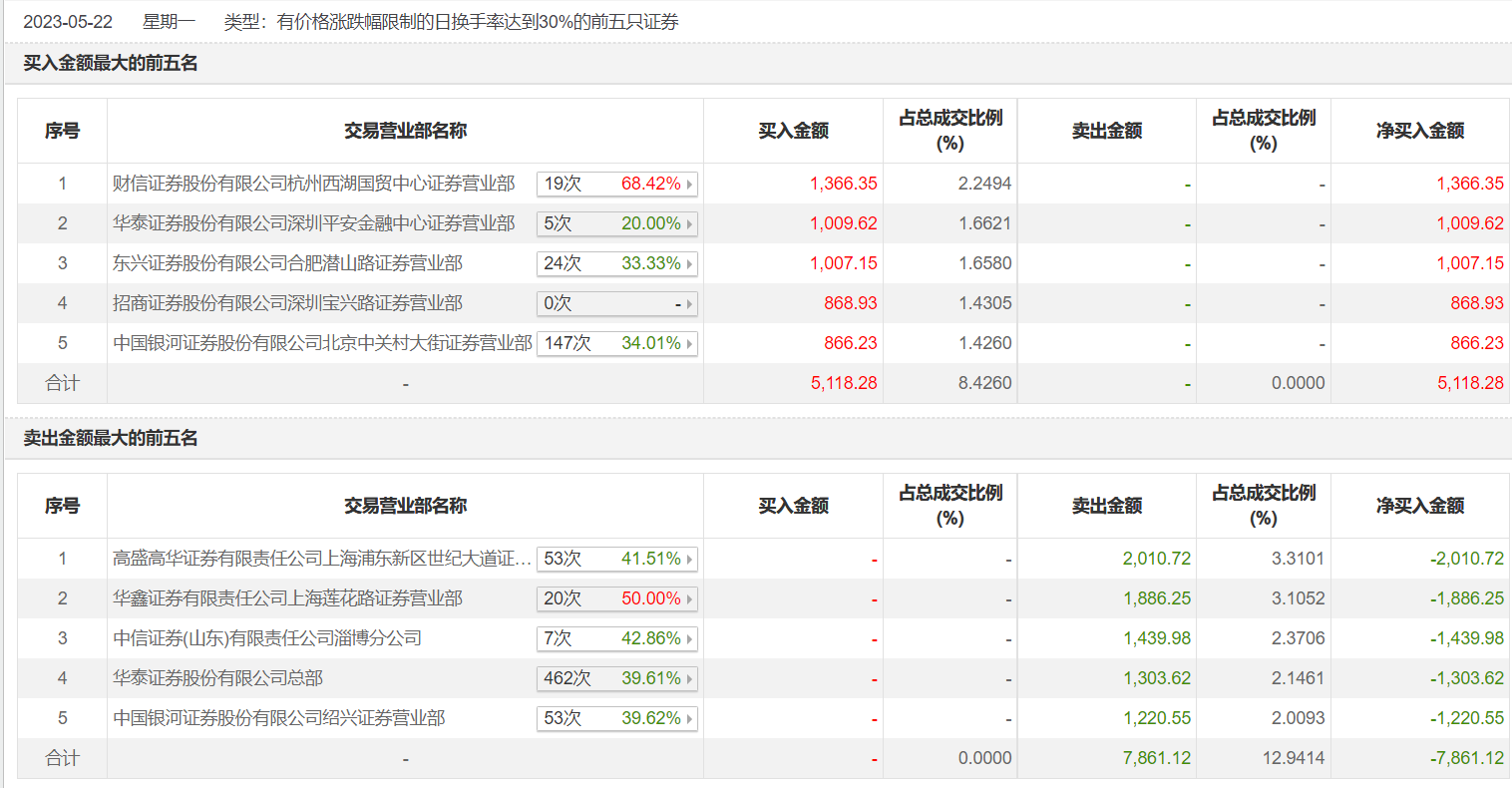Select the net amount -1,303.62
Viewport: 1512px width, 788px height.
[x=1467, y=678]
